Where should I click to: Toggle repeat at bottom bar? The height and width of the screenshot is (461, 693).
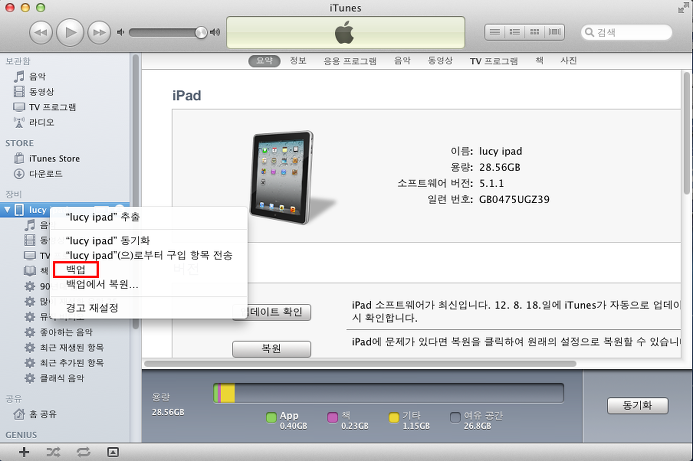click(83, 452)
